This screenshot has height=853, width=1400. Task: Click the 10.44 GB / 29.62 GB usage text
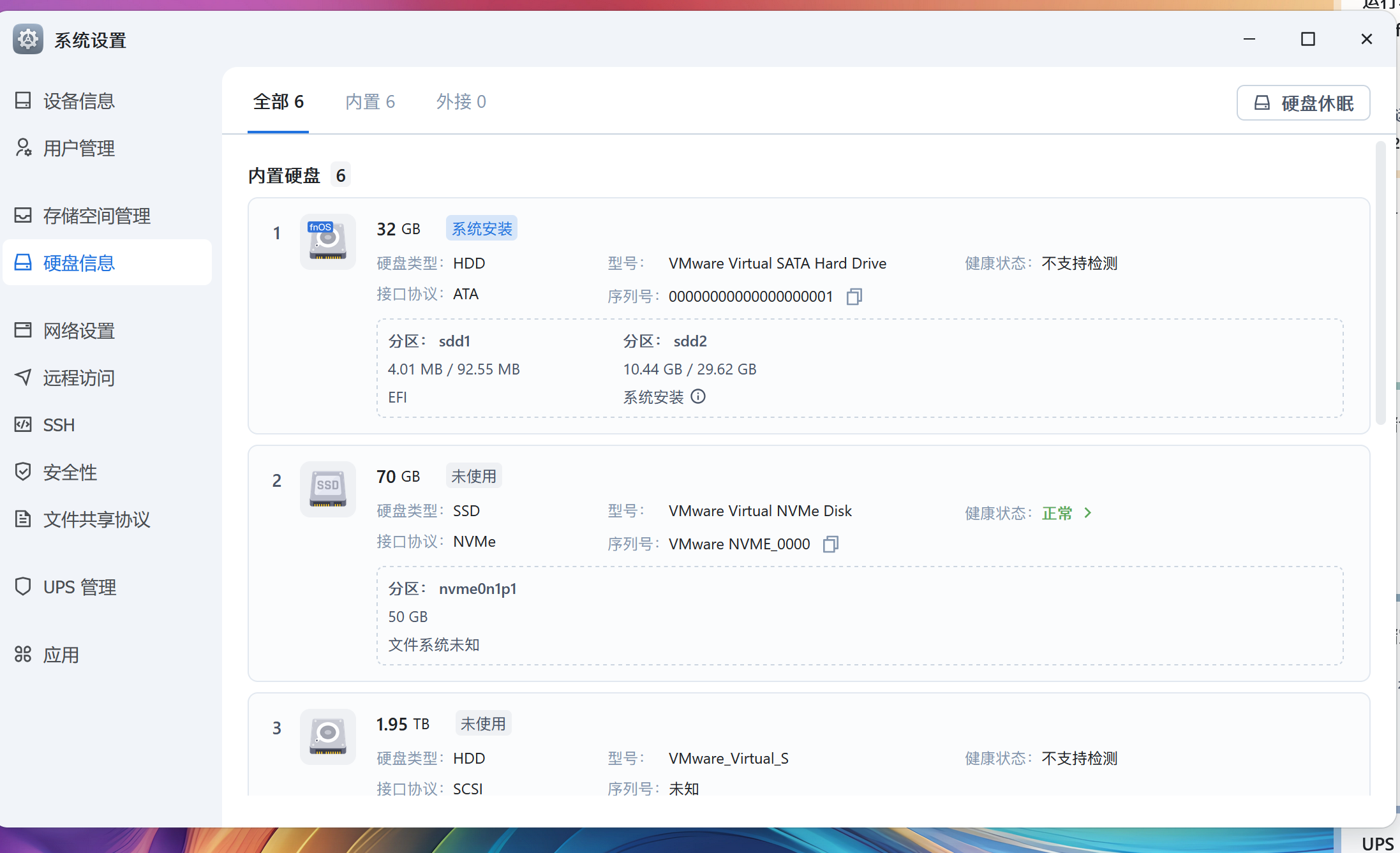coord(690,369)
